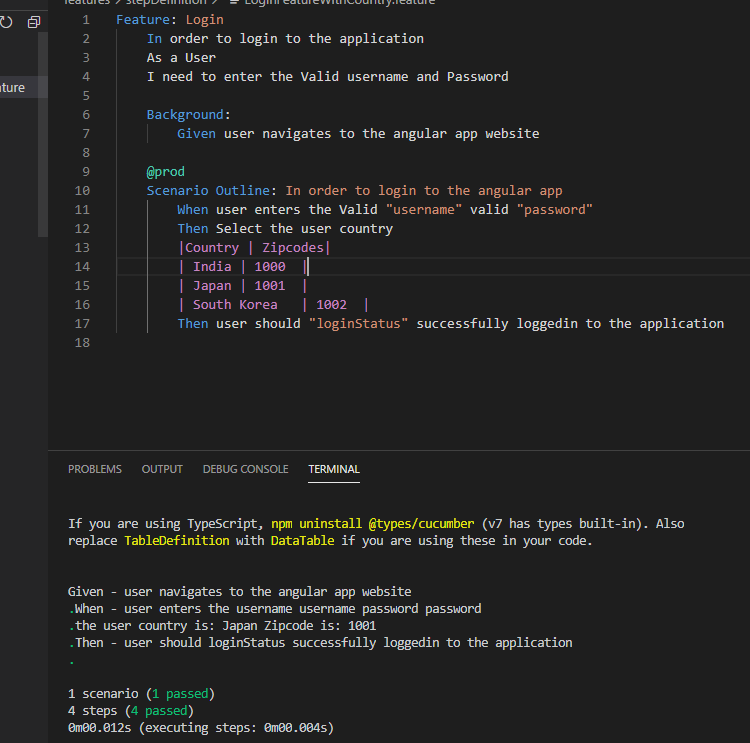
Task: Click the Collapse All folders icon
Action: pos(33,21)
